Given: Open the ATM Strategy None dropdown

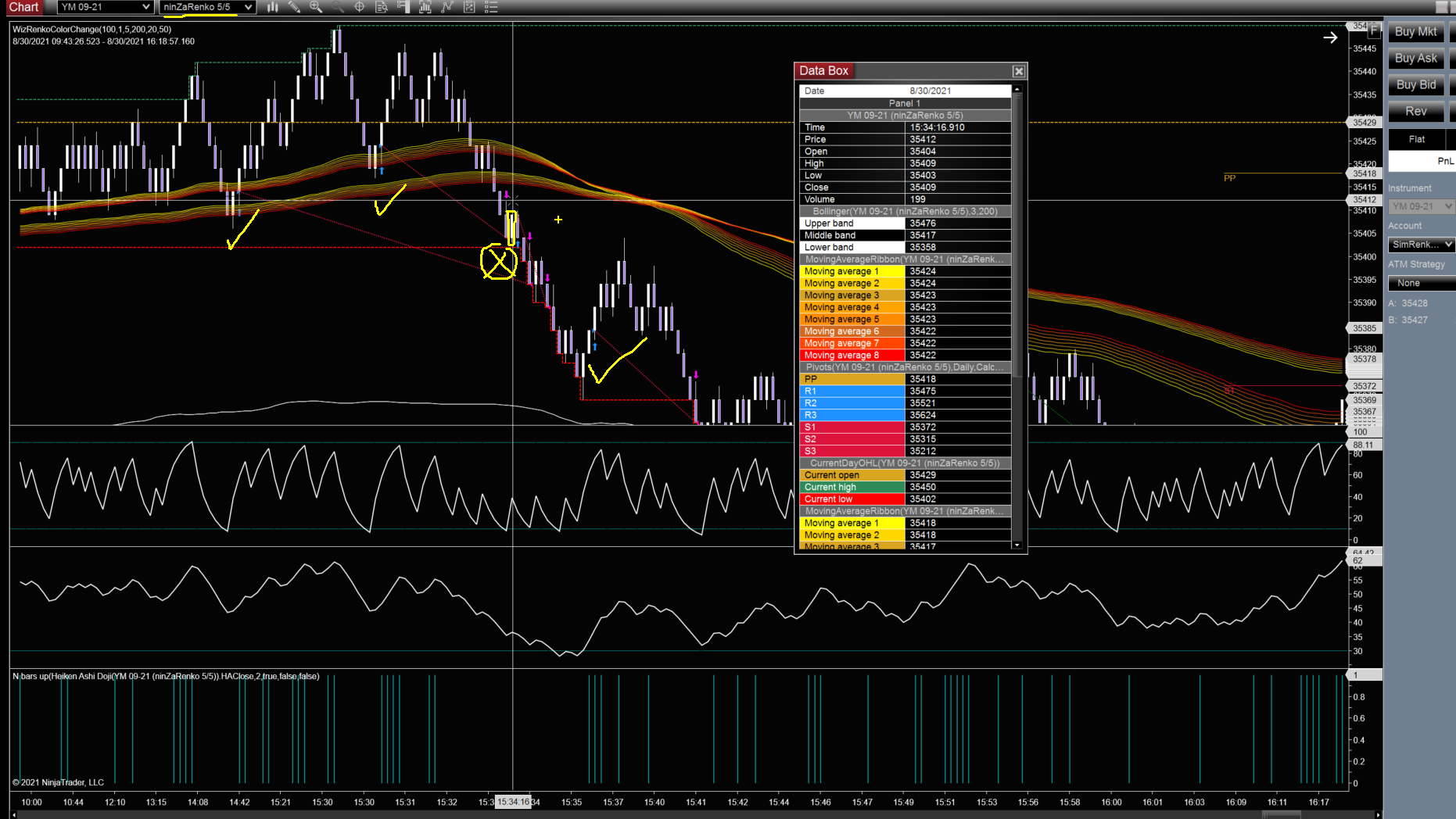Looking at the screenshot, I should click(1421, 283).
